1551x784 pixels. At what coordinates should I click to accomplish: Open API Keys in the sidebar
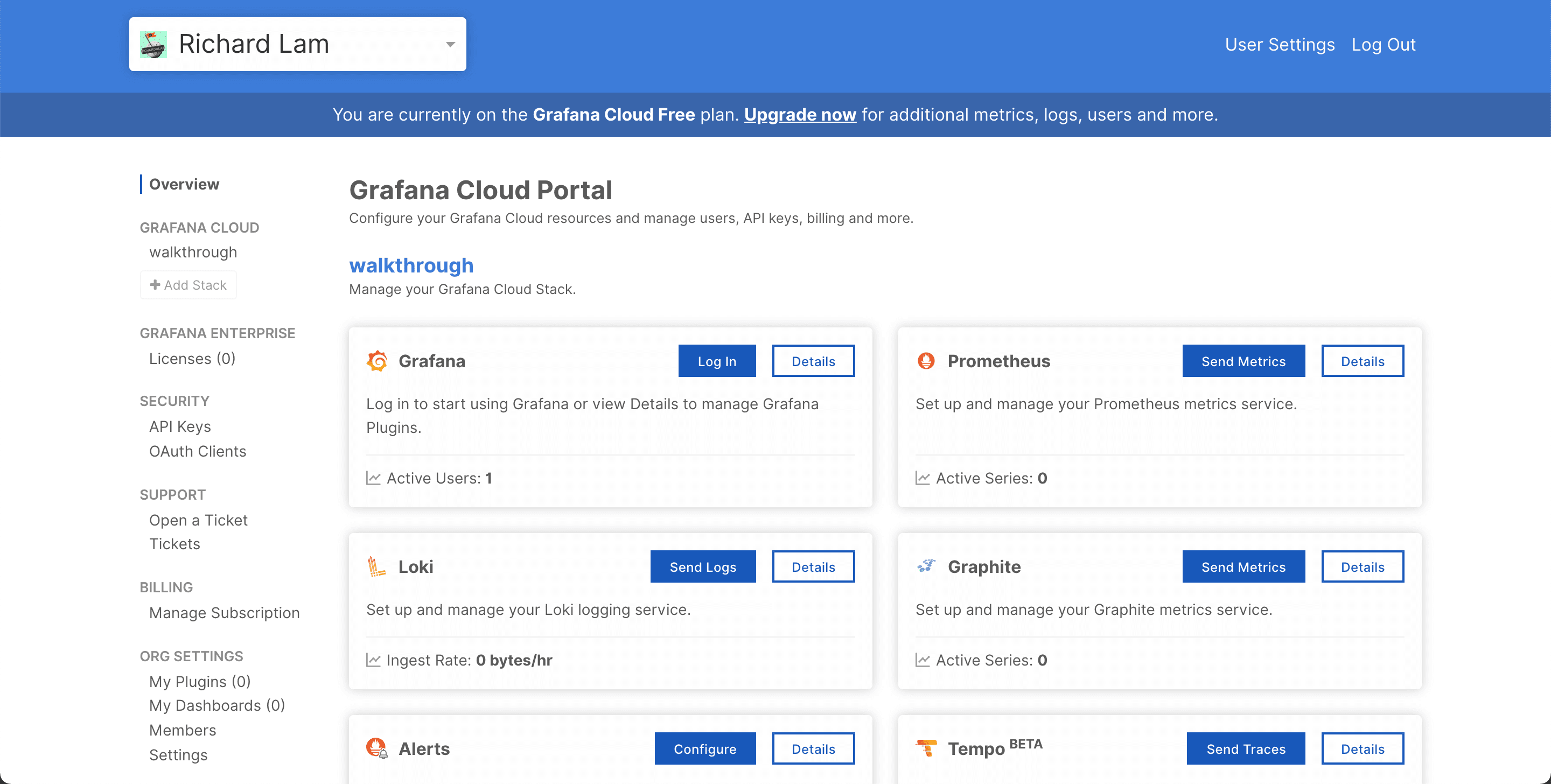tap(179, 426)
